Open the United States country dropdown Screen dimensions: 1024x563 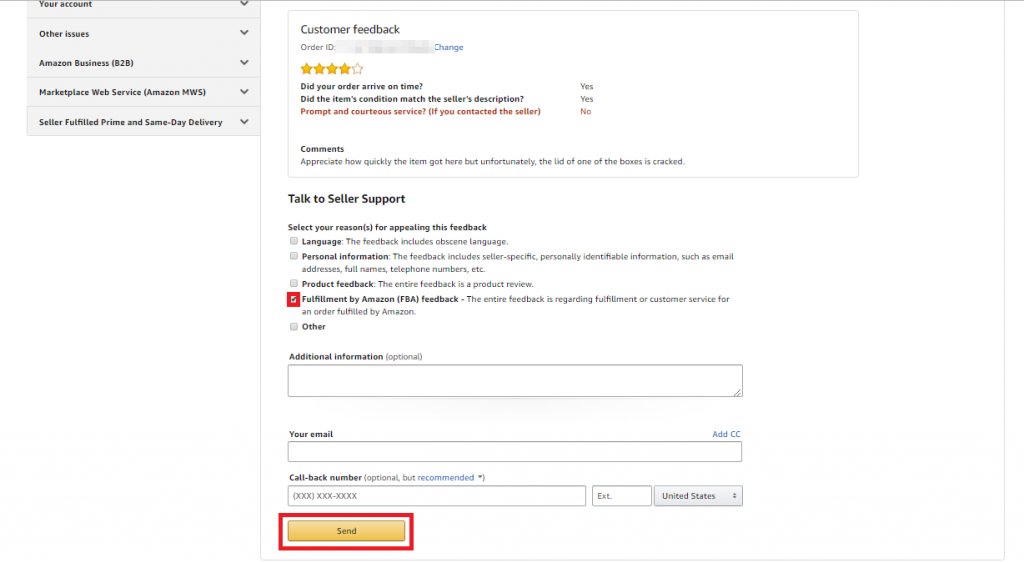click(x=698, y=496)
